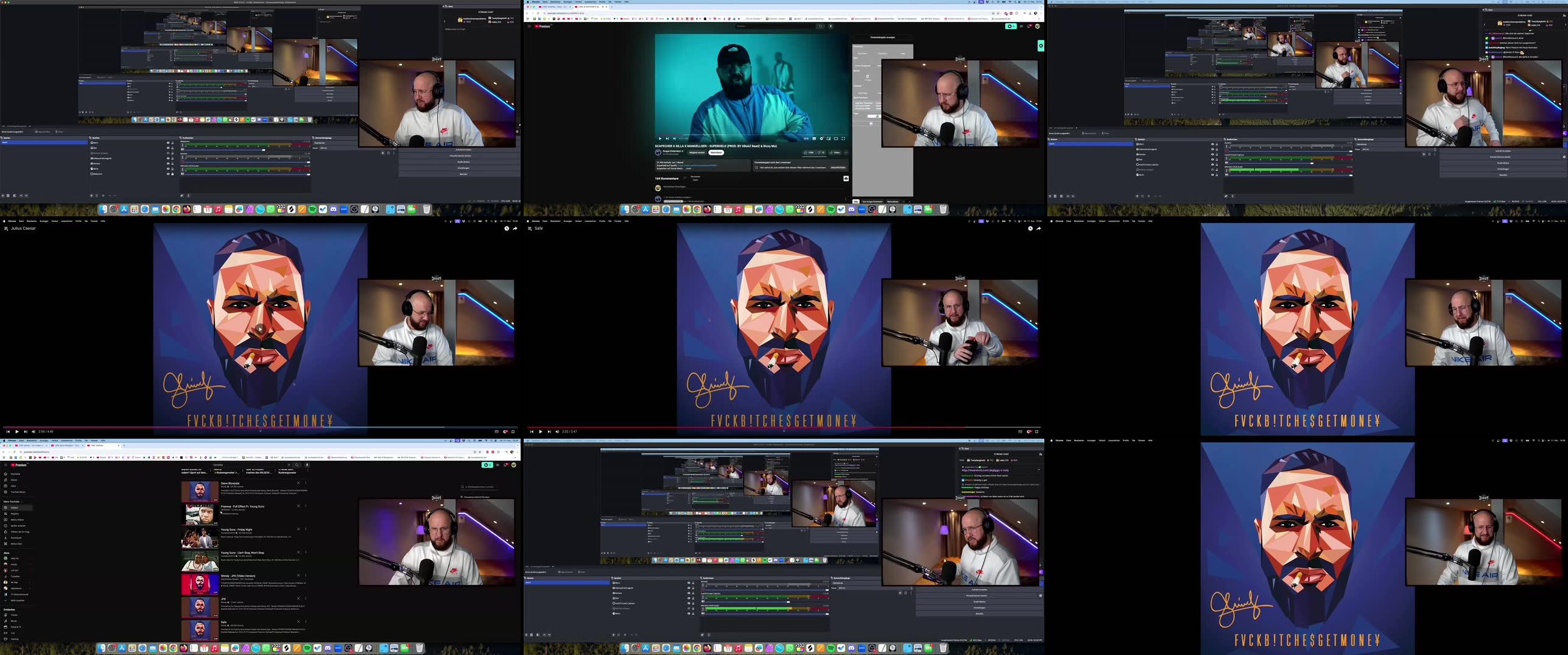Toggle subtitles in Superheld video player
This screenshot has width=1568, height=655.
coord(814,138)
